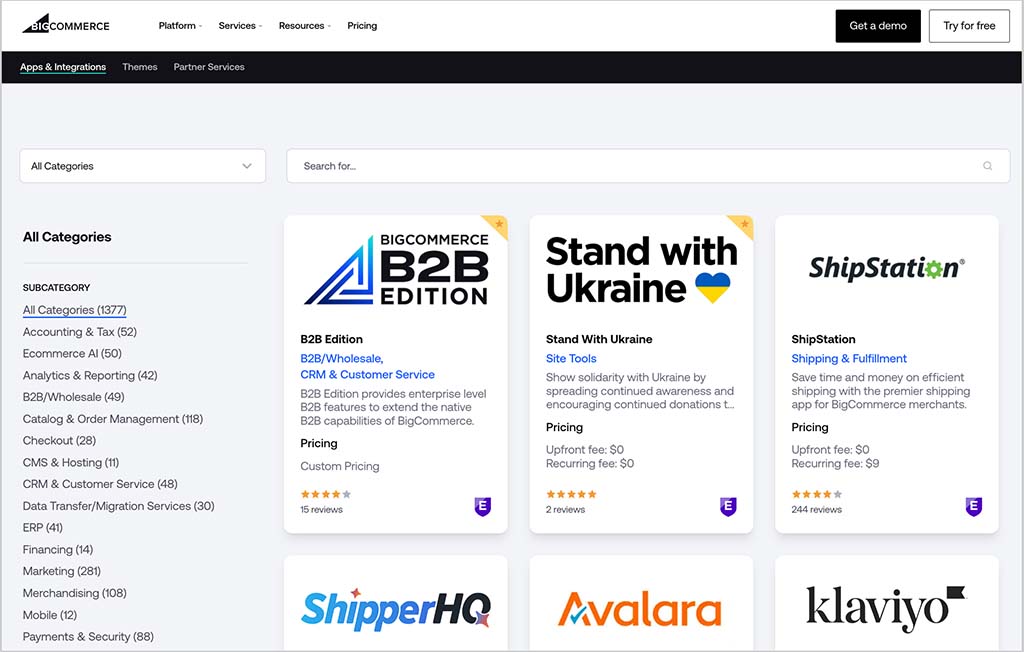Viewport: 1024px width, 652px height.
Task: Filter by B2B/Wholesale (49) subcategory
Action: (73, 397)
